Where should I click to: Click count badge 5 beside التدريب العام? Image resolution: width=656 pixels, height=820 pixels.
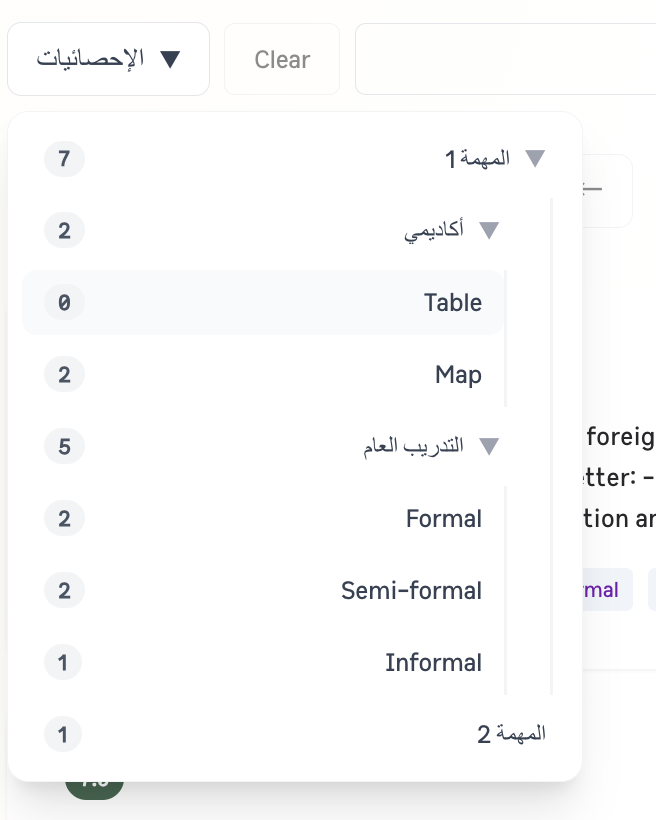point(64,446)
